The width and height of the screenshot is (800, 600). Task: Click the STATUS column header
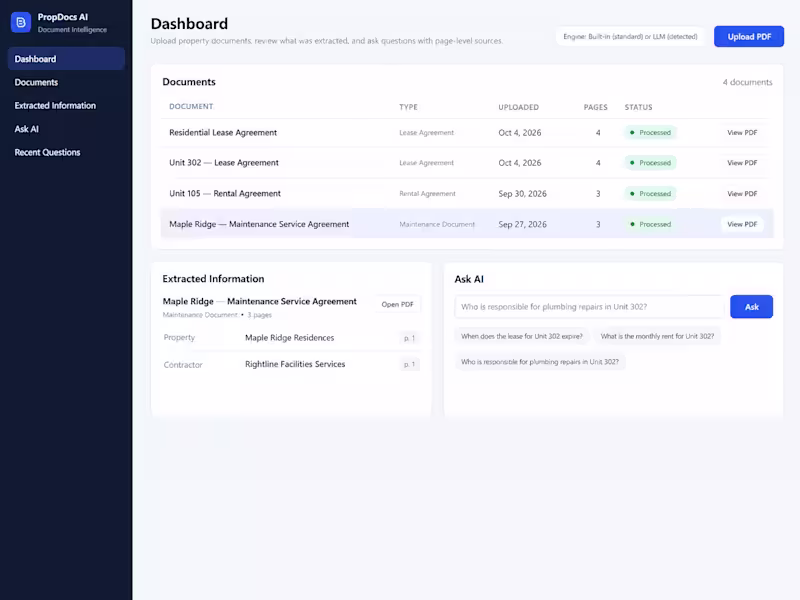click(x=638, y=107)
